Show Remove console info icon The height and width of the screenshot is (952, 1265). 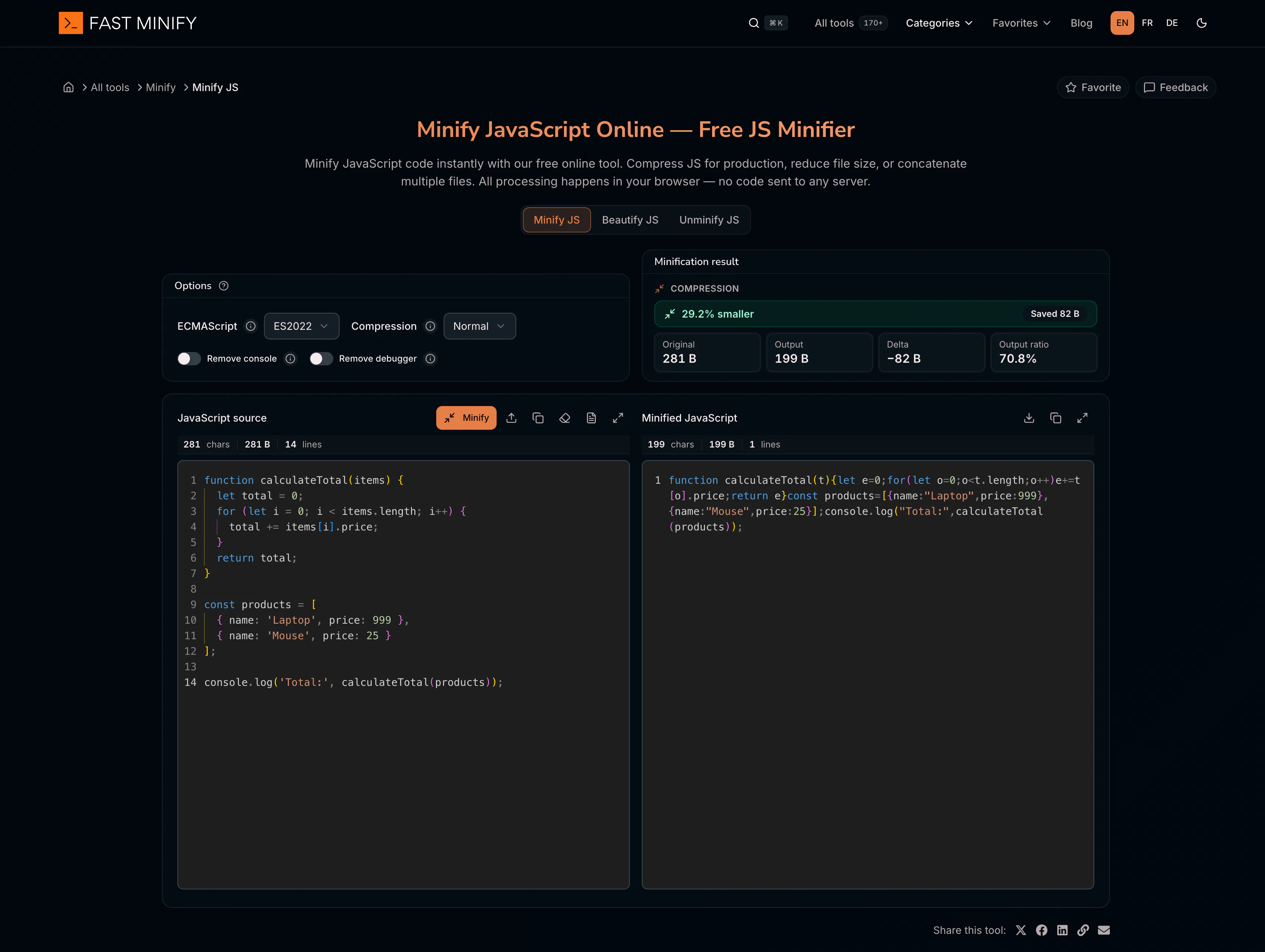(291, 359)
